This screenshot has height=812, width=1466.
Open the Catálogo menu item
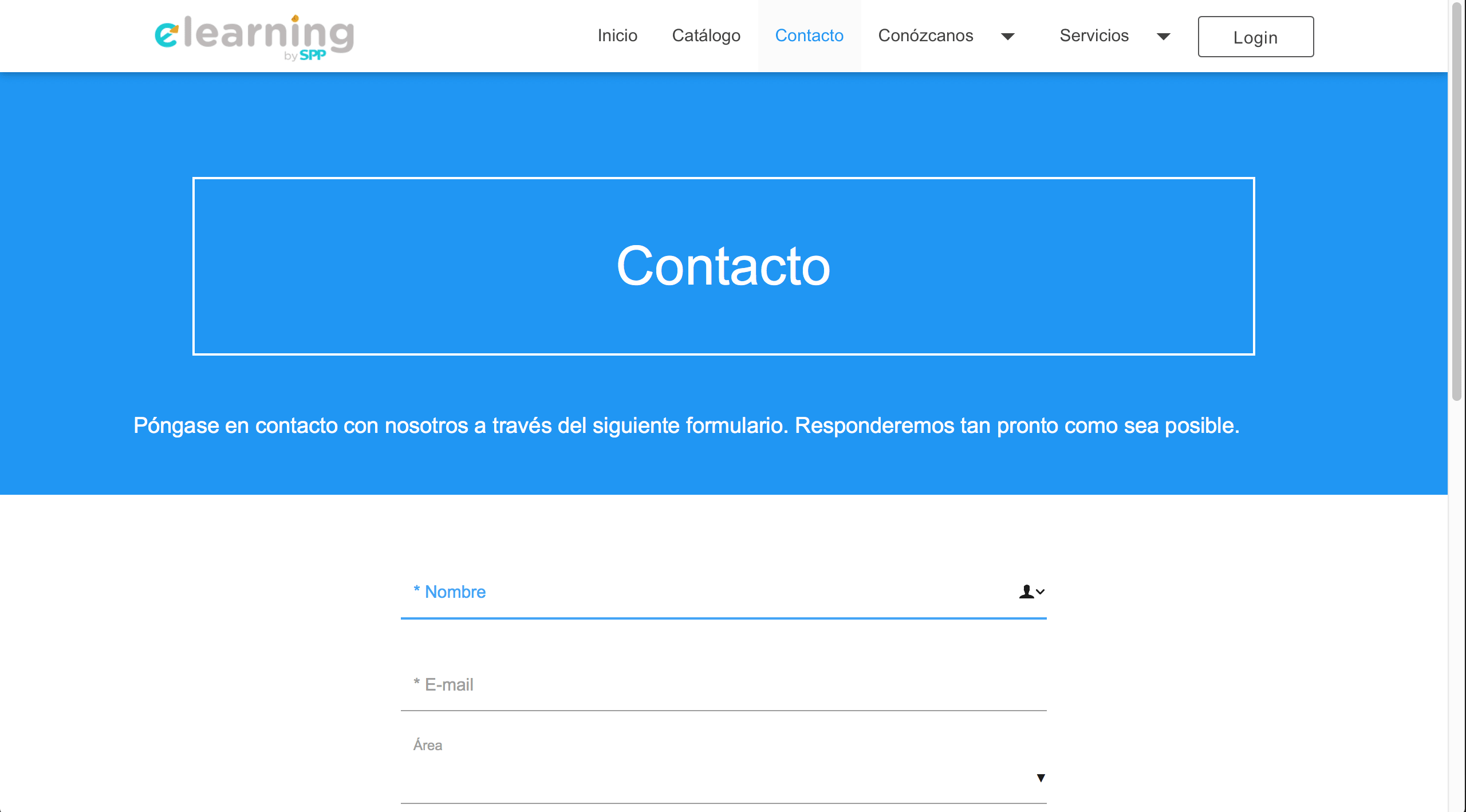[706, 36]
